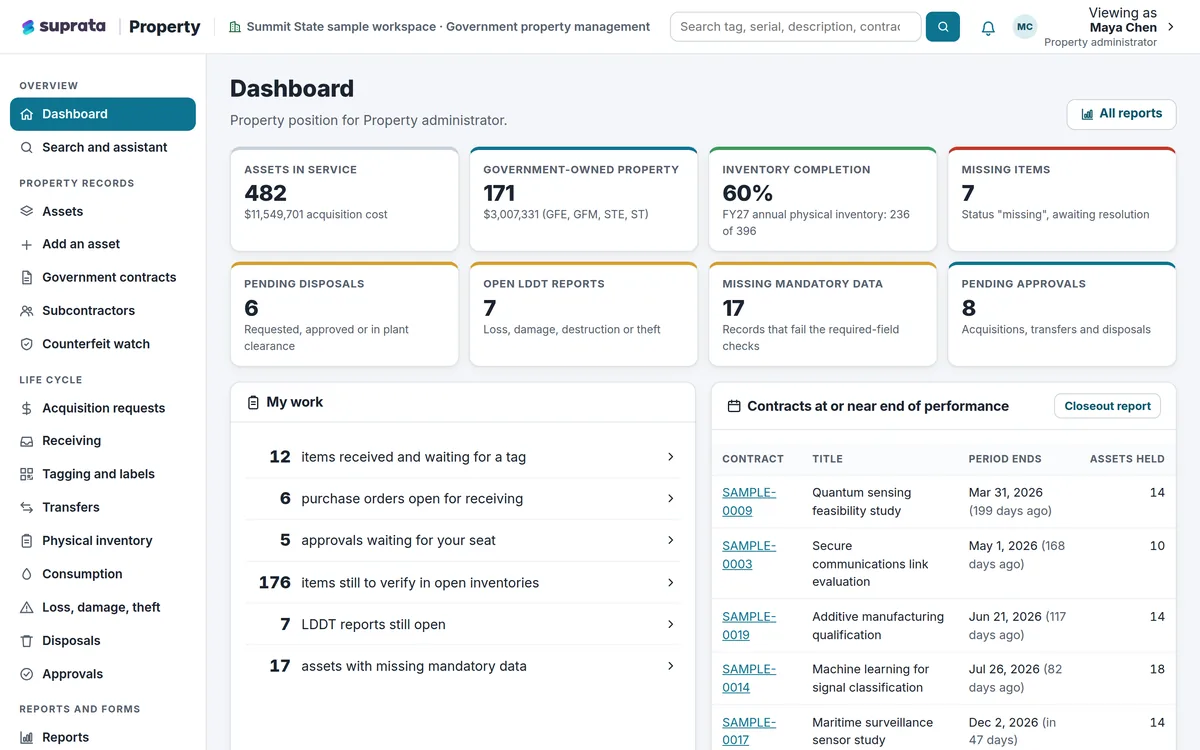Open contract link SAMPLE-0003
Screen dimensions: 1200x750
click(x=749, y=555)
